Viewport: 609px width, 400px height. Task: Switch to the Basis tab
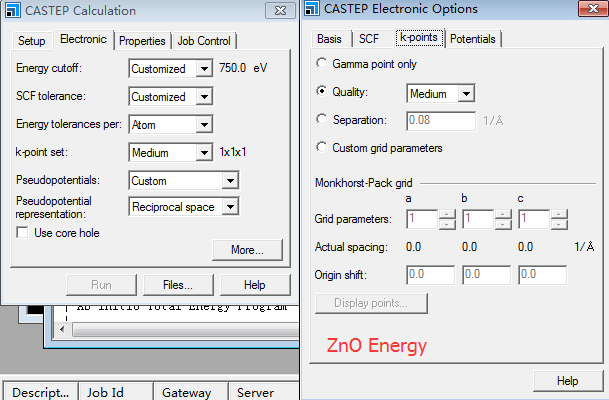pyautogui.click(x=329, y=39)
